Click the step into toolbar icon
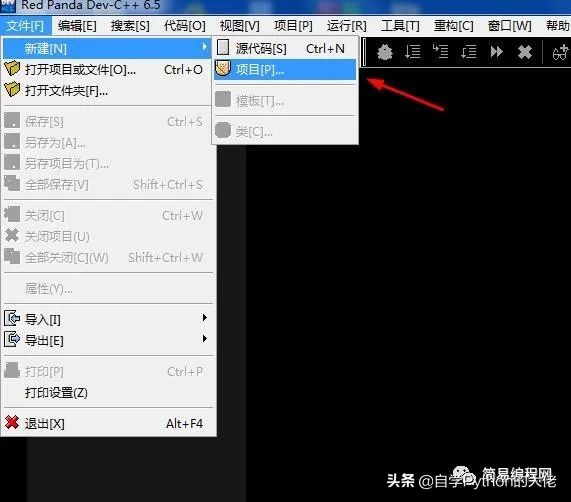The width and height of the screenshot is (571, 502). (440, 51)
